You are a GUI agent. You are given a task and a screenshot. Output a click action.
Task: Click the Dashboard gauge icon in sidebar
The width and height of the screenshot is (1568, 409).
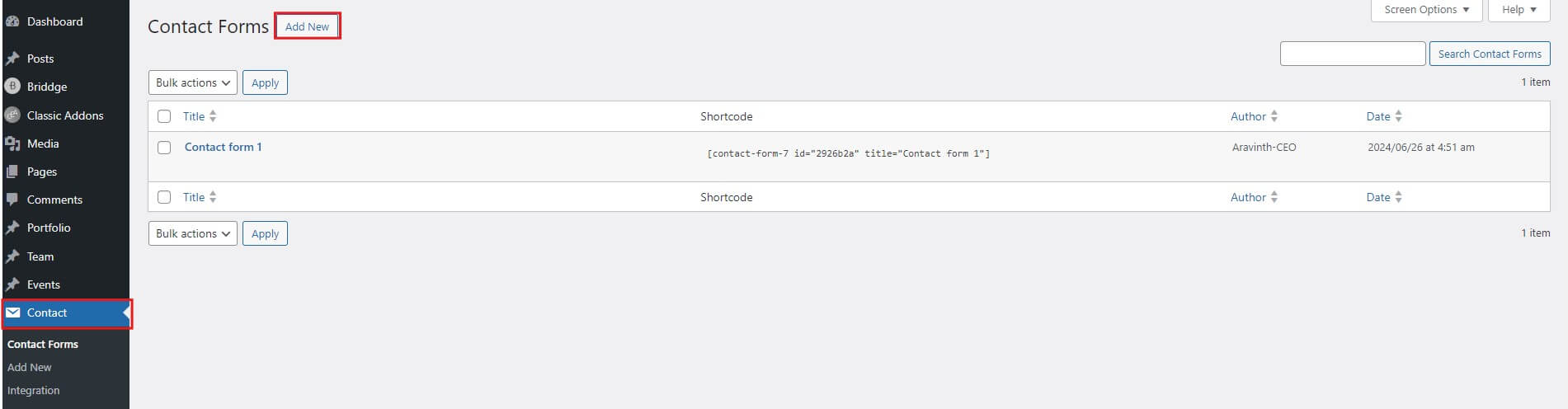tap(12, 21)
